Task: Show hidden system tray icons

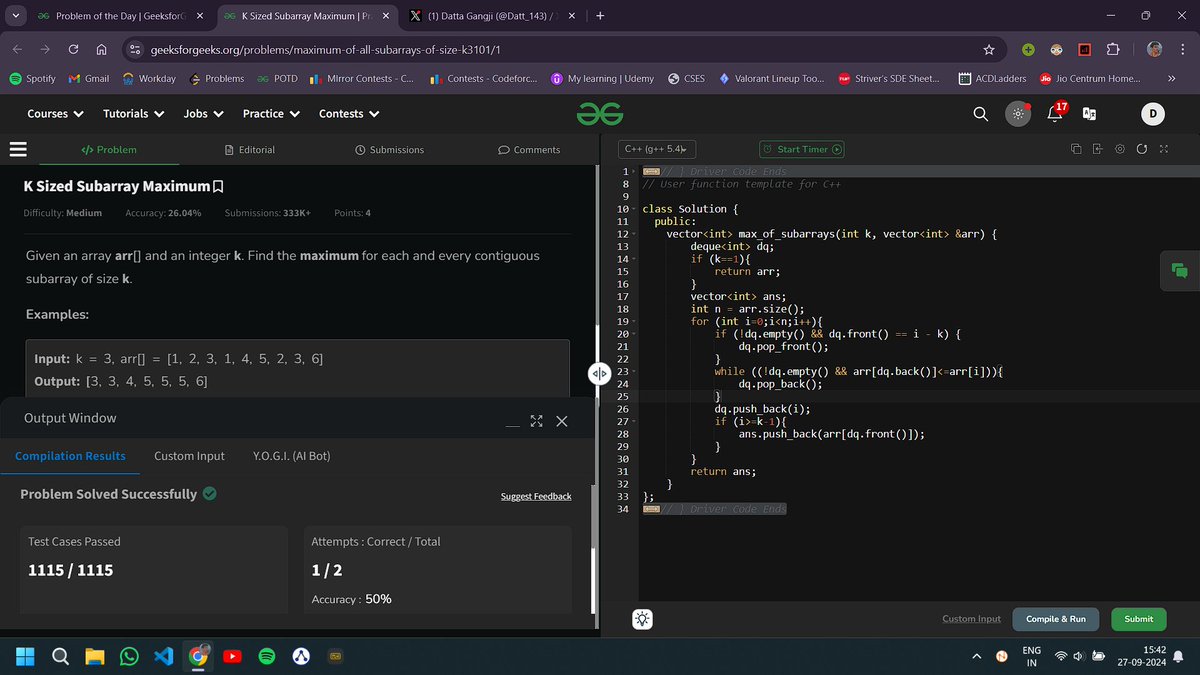Action: point(977,656)
